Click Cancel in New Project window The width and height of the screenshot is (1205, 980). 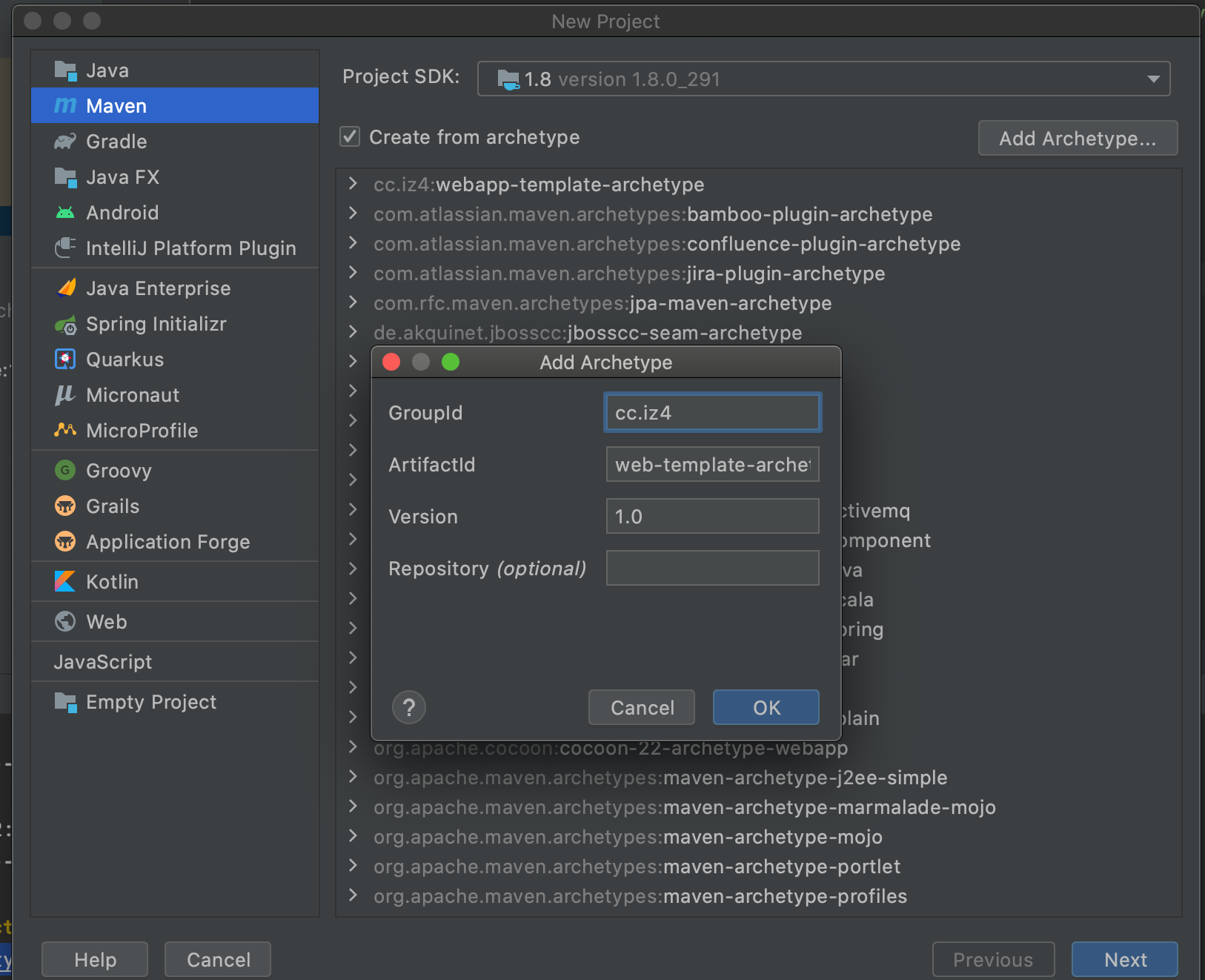click(218, 960)
